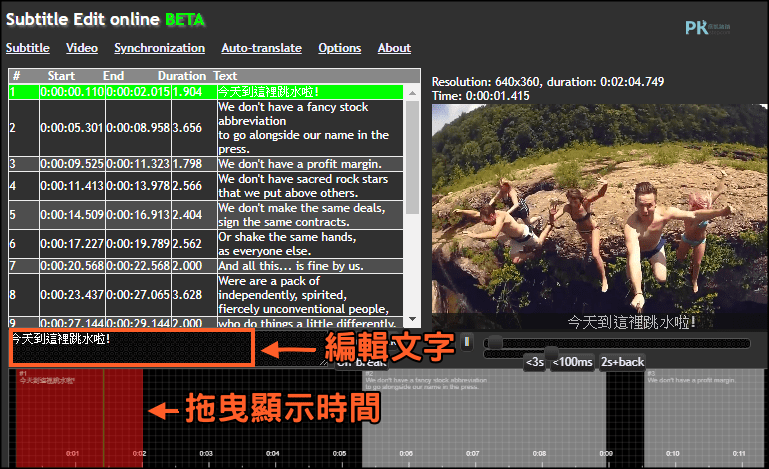The width and height of the screenshot is (769, 469).
Task: Click the Duration column header
Action: (182, 76)
